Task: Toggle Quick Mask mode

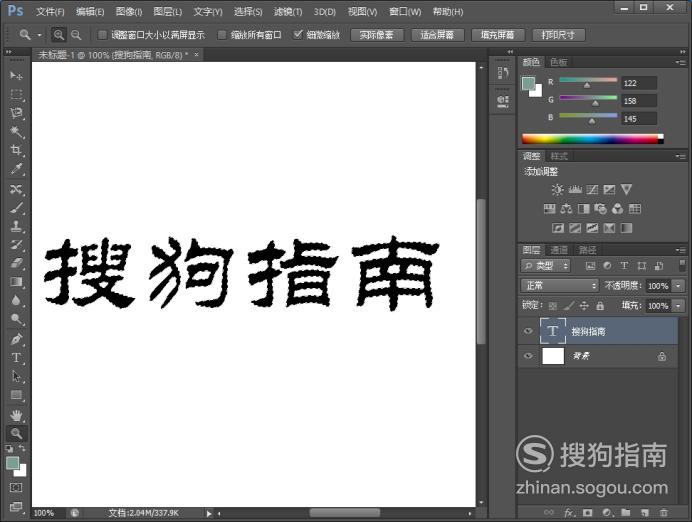Action: (x=16, y=488)
